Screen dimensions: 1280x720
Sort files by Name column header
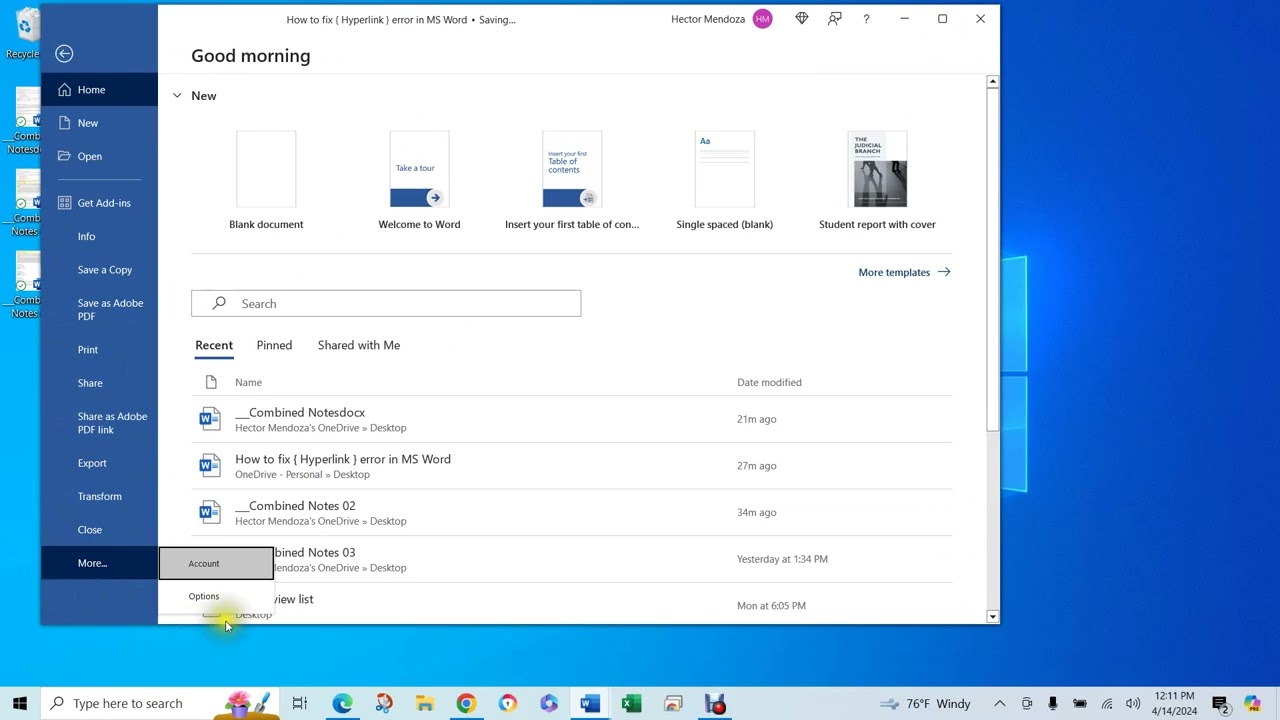248,383
